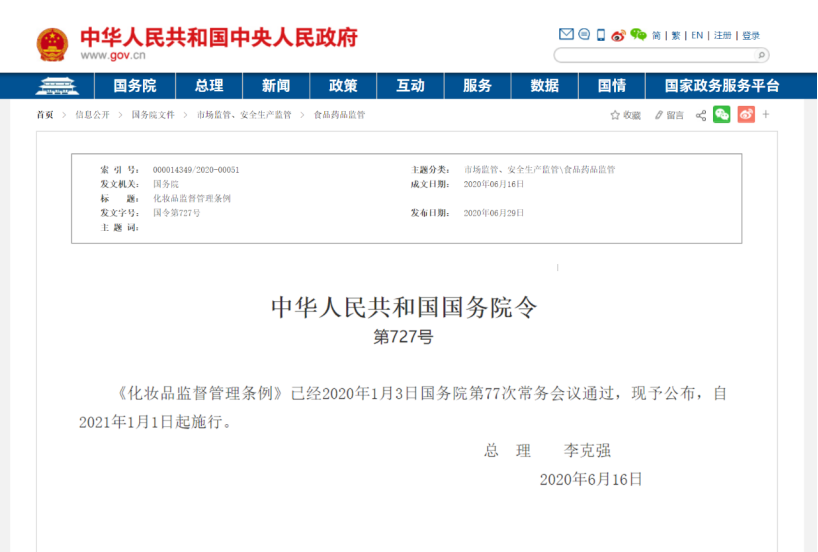Click the mail envelope icon in header
This screenshot has height=552, width=818.
[x=566, y=35]
